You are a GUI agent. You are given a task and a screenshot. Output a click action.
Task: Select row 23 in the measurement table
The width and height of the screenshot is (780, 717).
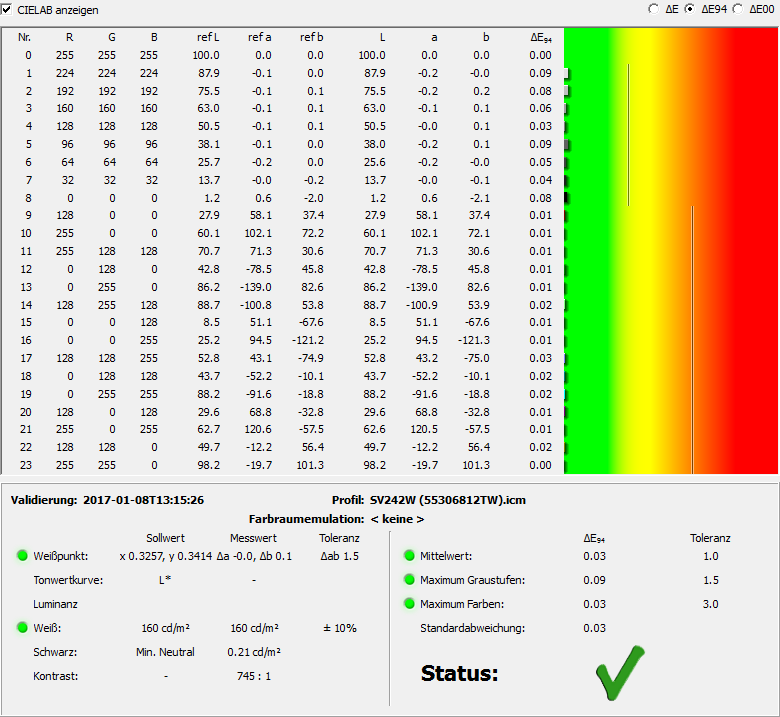(280, 465)
